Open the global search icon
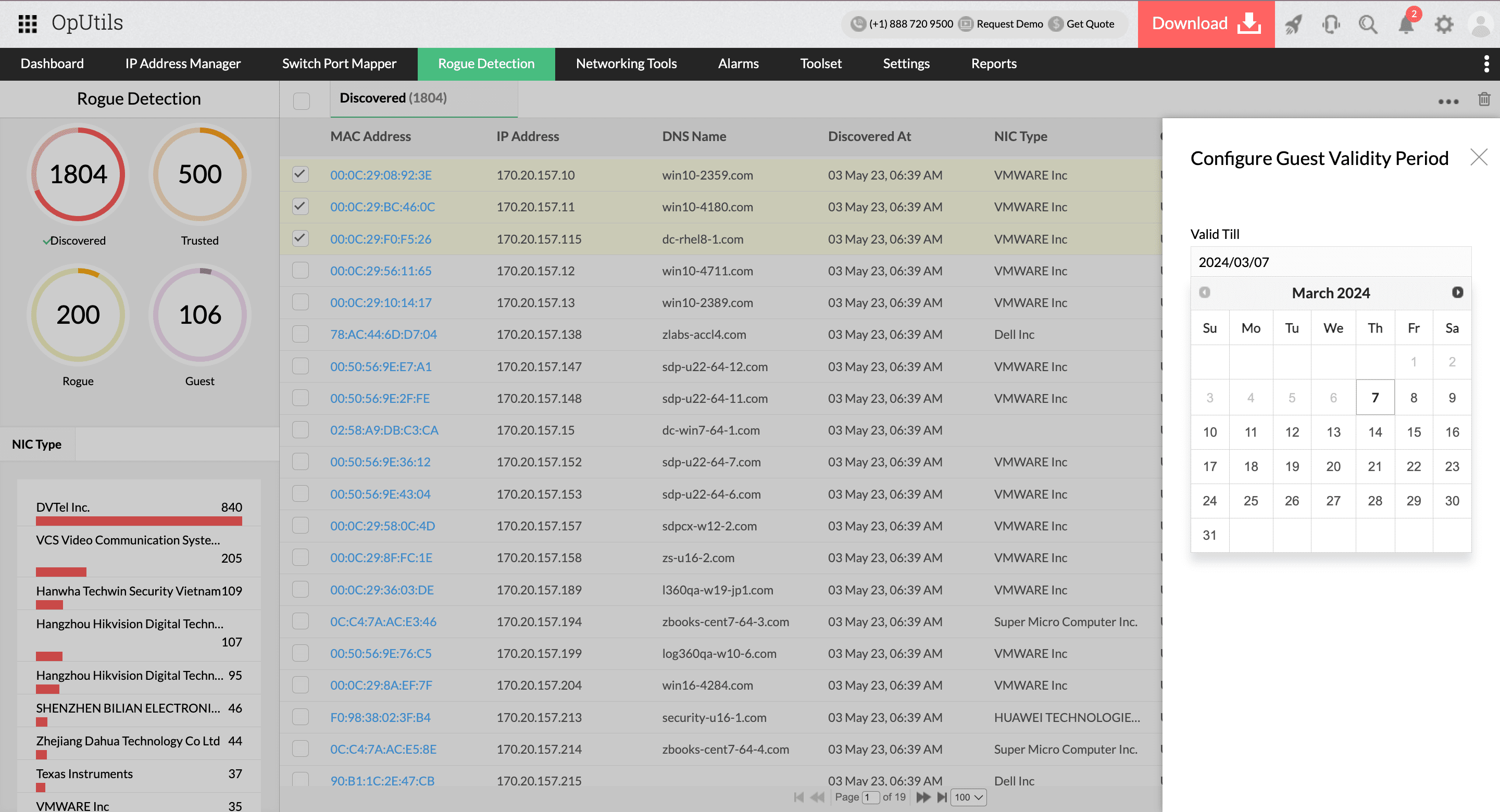Screen dimensions: 1500x812 click(x=1368, y=24)
